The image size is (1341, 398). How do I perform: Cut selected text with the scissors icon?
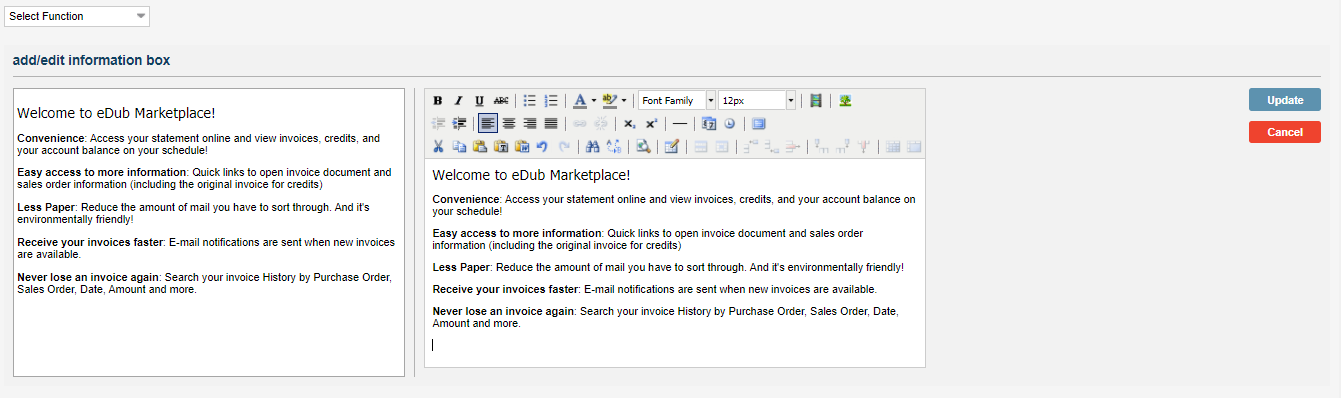[438, 146]
